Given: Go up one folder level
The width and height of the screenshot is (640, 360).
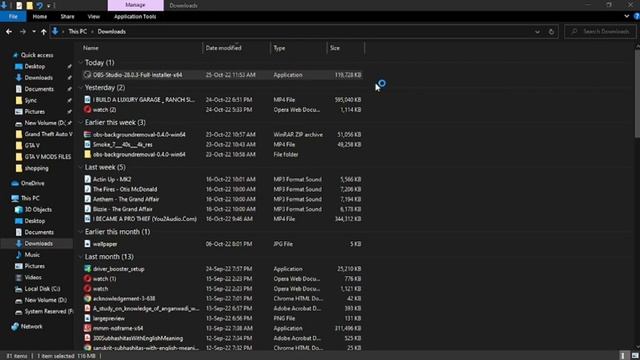Looking at the screenshot, I should click(x=43, y=31).
